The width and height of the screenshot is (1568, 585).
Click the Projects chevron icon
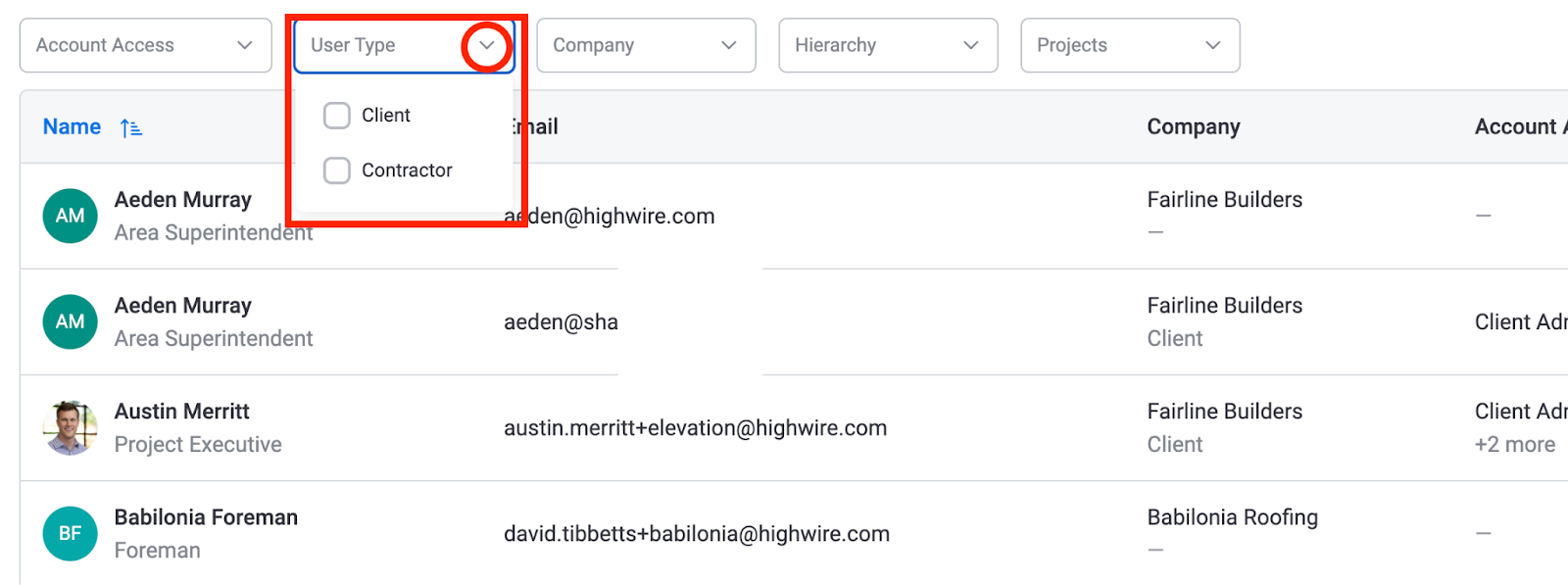pyautogui.click(x=1213, y=45)
